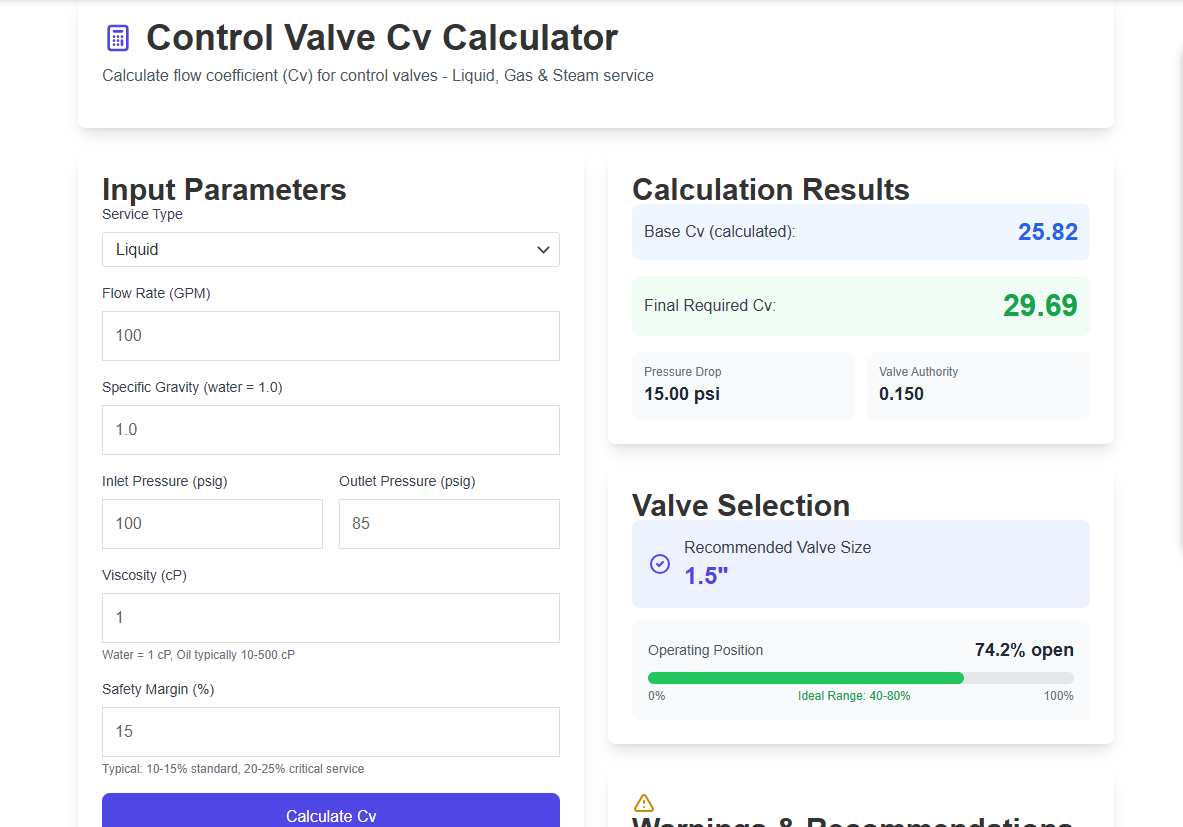Click the Pressure Drop result card
The height and width of the screenshot is (827, 1183).
point(742,385)
